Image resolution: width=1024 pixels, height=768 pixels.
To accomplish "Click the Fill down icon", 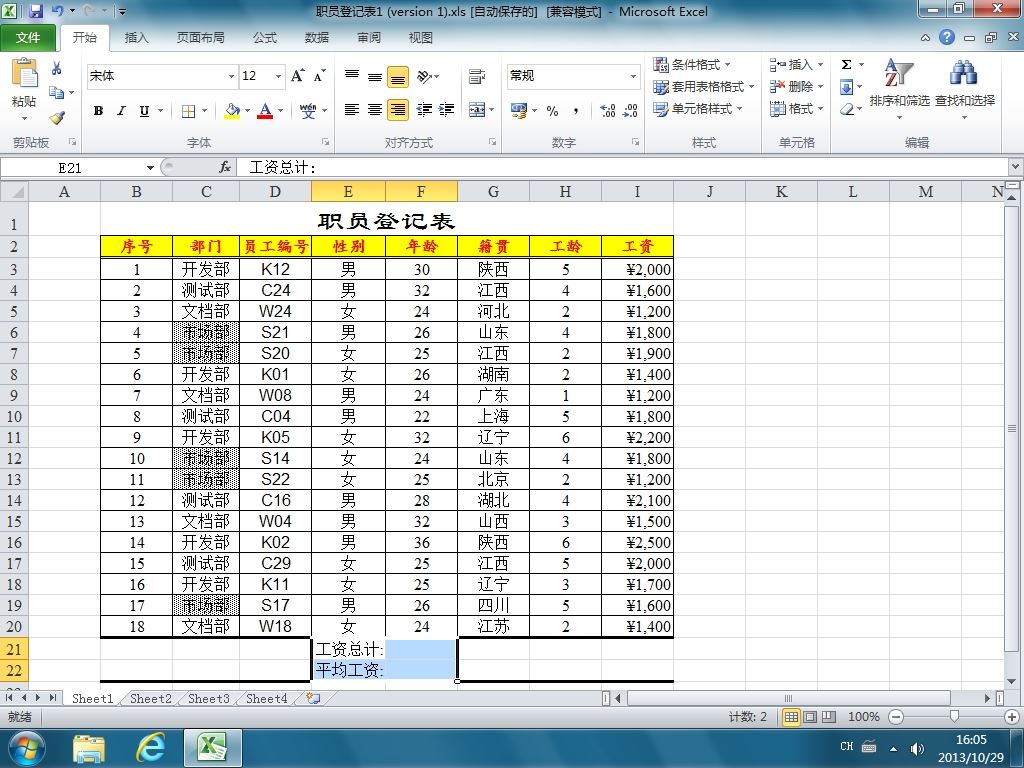I will point(846,87).
